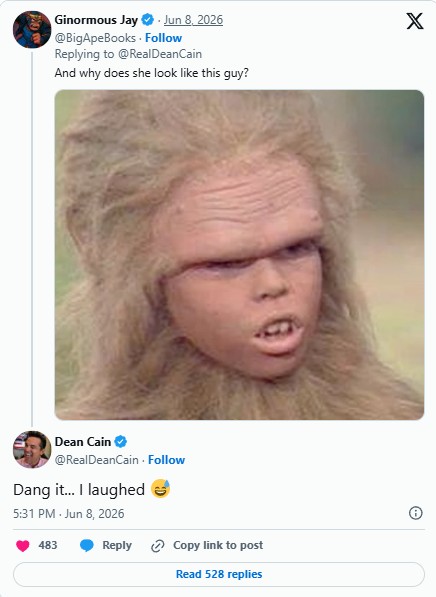Click Dean Cain's verified checkmark badge

(x=121, y=442)
